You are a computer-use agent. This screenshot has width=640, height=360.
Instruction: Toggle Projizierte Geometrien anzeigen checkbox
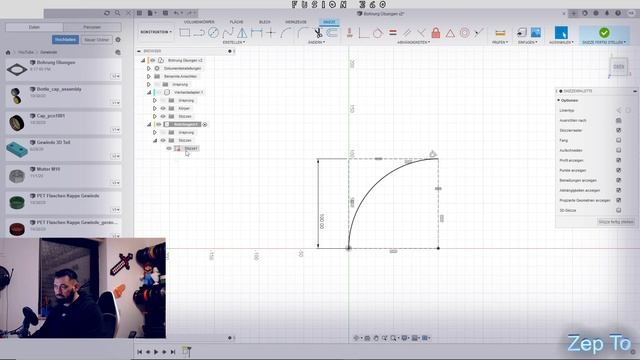618,200
